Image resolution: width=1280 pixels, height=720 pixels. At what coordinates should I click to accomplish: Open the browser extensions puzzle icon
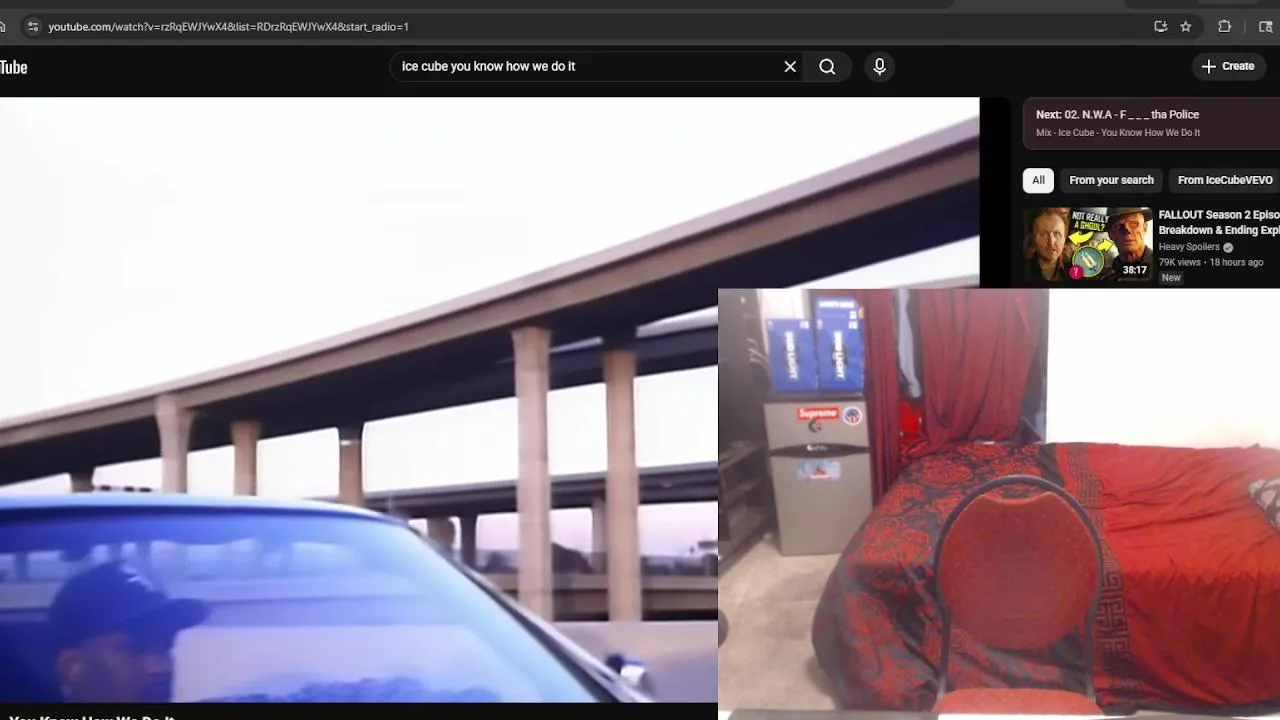[1224, 27]
